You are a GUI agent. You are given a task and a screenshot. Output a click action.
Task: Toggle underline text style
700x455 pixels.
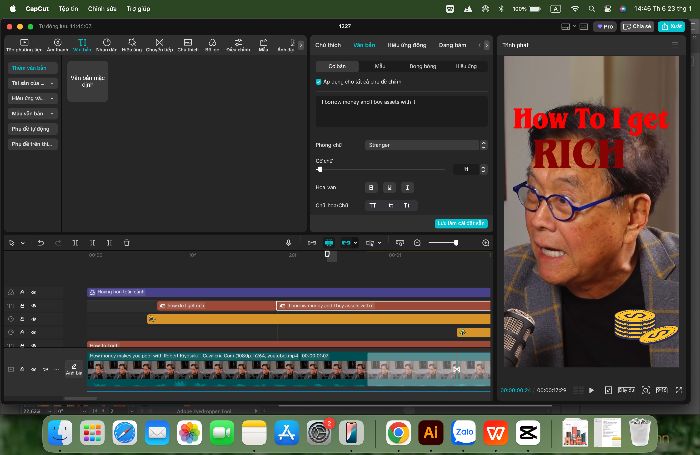(x=389, y=188)
